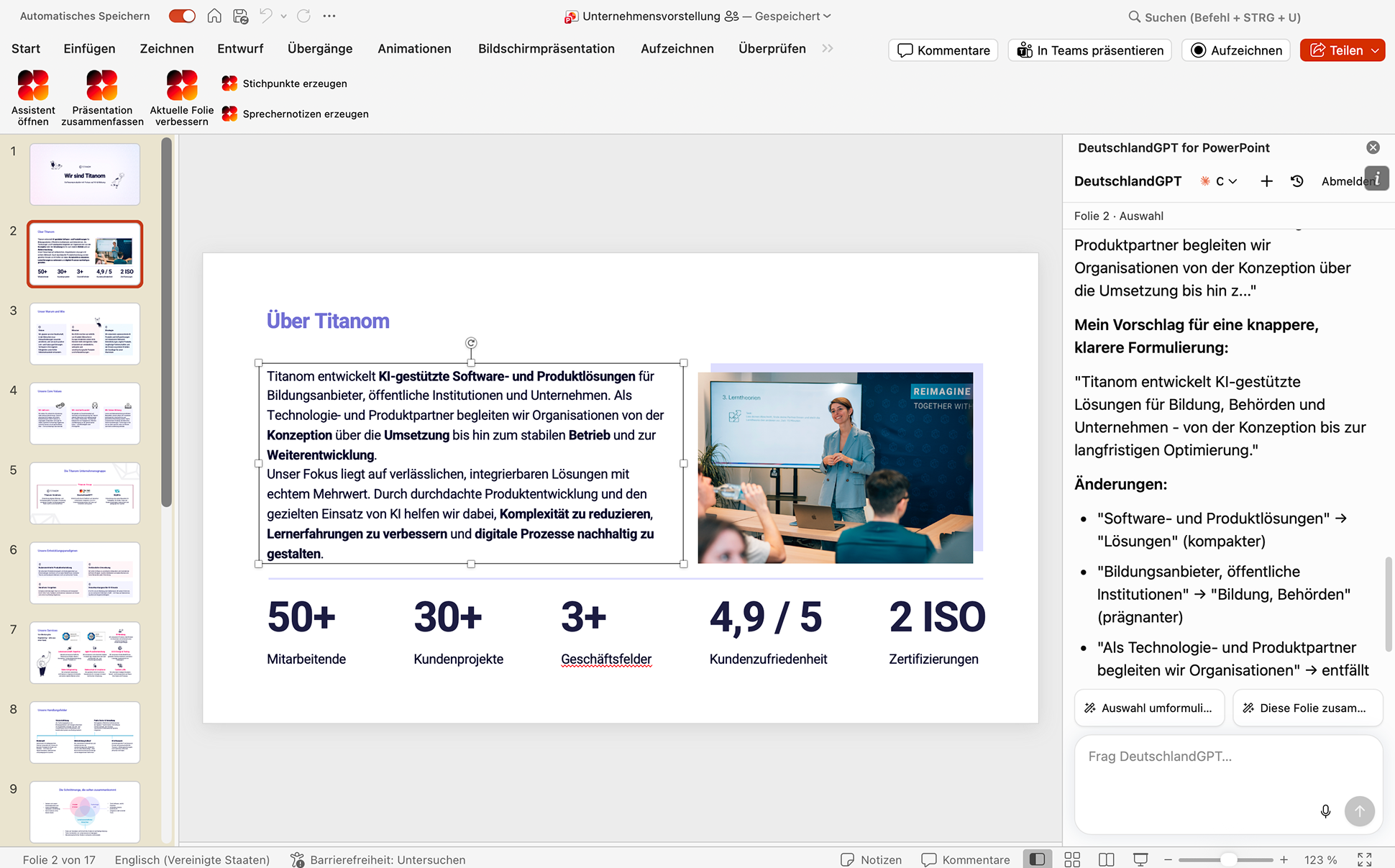
Task: Click the Aufzeichnen record button
Action: (1237, 50)
